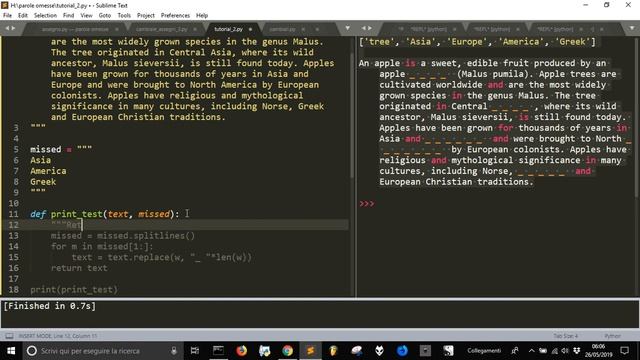The height and width of the screenshot is (360, 640).
Task: Go to previous tab in right pane
Action: tap(363, 28)
